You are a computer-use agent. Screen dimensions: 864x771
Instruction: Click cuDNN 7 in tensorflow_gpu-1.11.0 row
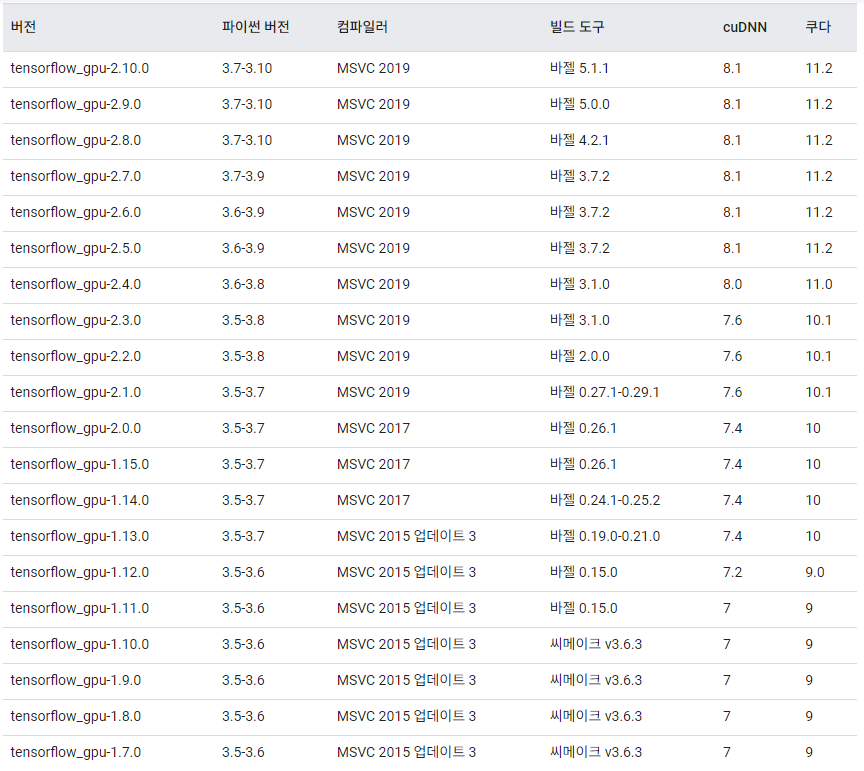[x=727, y=608]
